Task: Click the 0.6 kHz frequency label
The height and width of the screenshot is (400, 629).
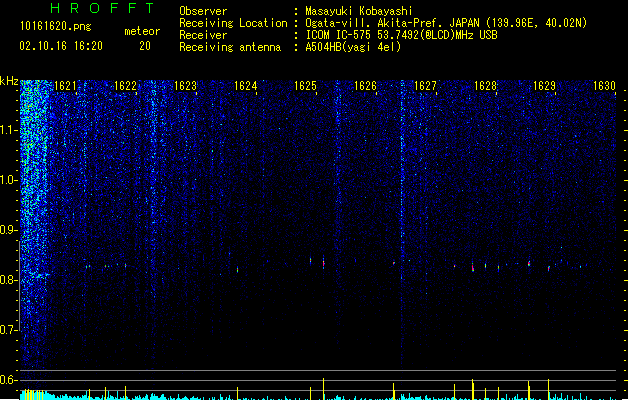Action: coord(8,380)
